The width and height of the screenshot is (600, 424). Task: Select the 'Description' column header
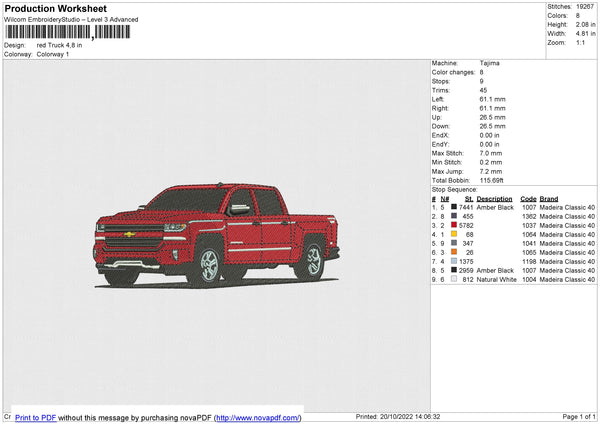coord(494,199)
